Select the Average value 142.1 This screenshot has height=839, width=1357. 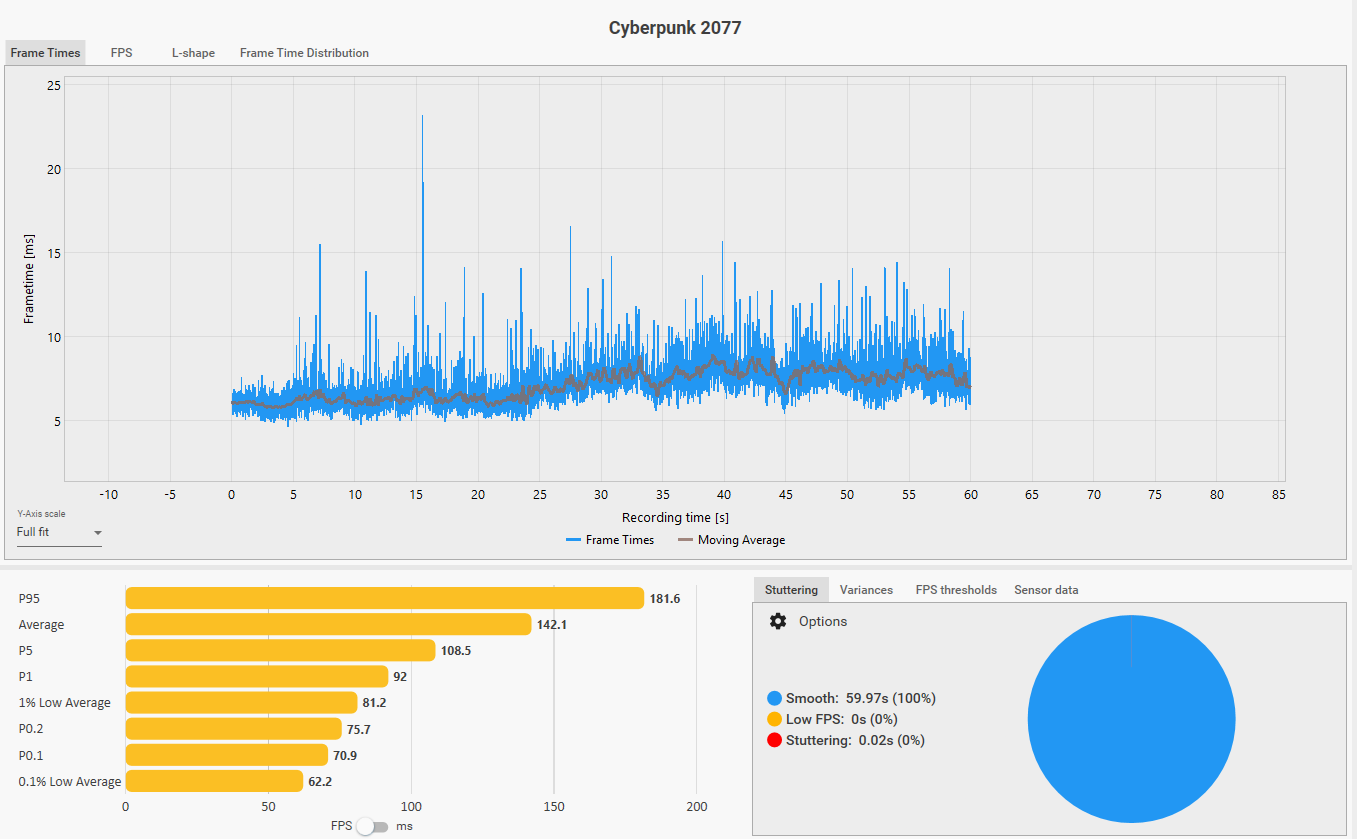click(x=552, y=624)
